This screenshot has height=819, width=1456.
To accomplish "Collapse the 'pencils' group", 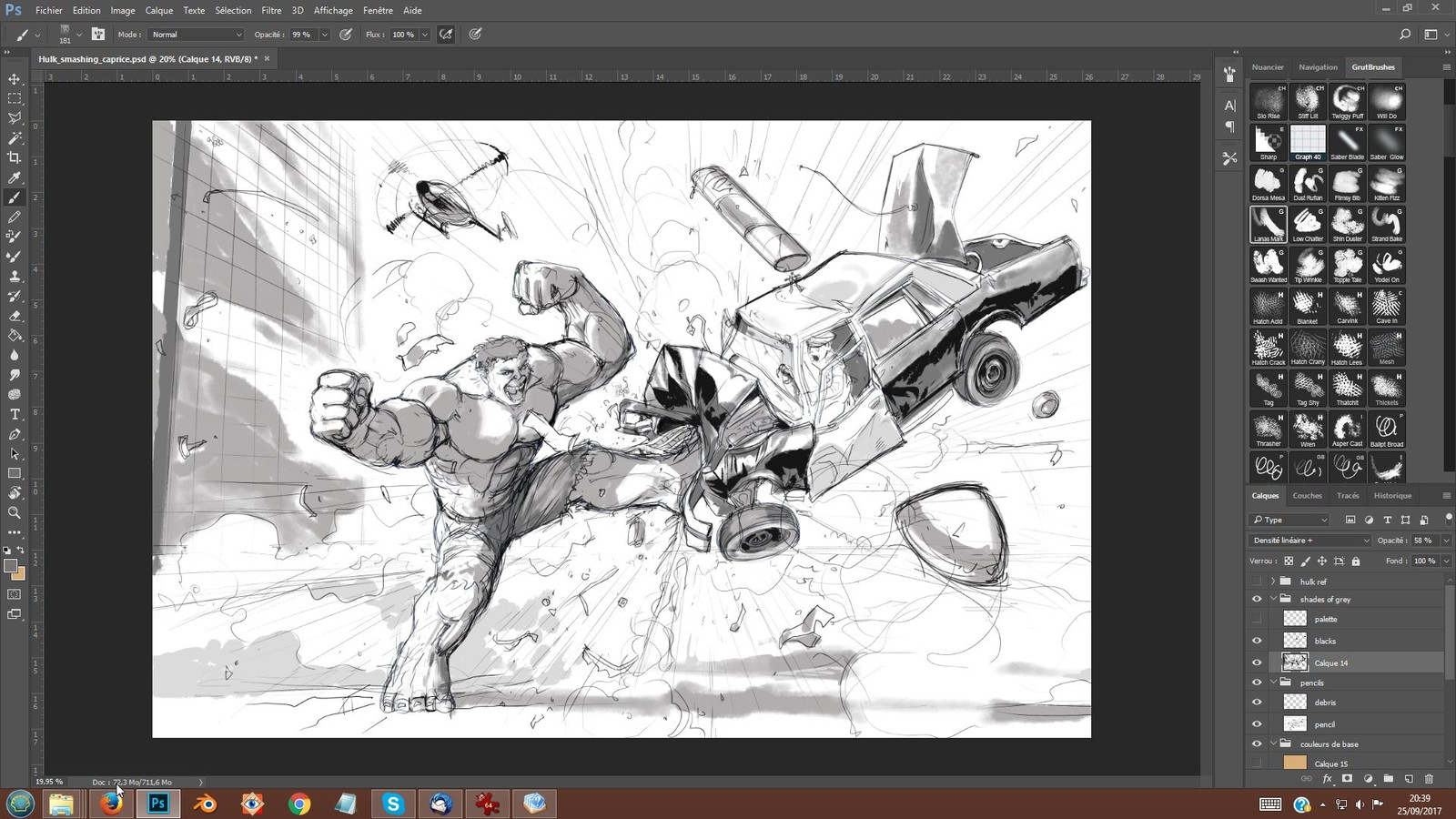I will (1273, 682).
